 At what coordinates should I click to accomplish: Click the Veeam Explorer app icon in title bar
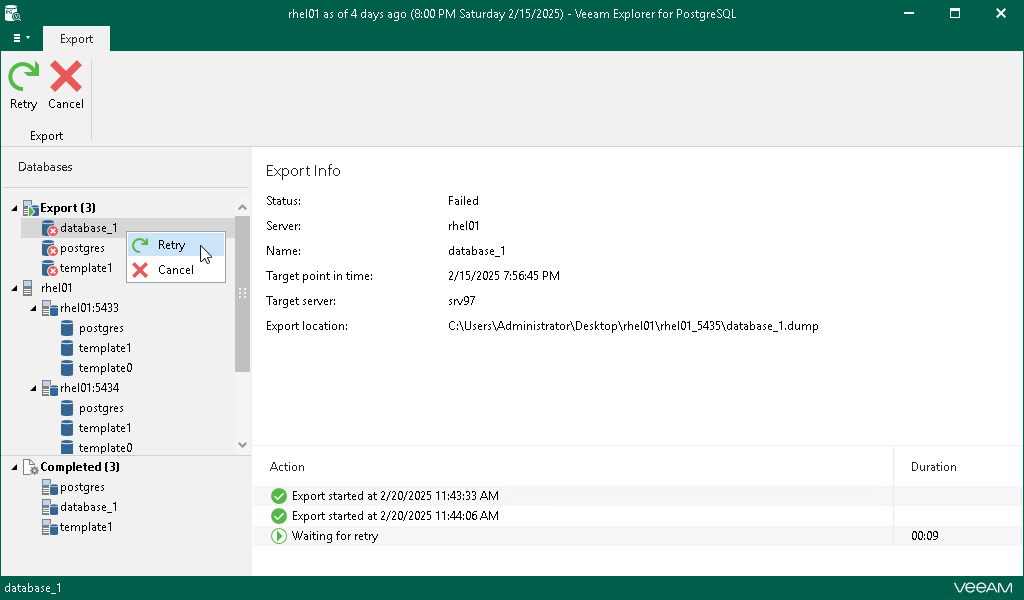13,13
